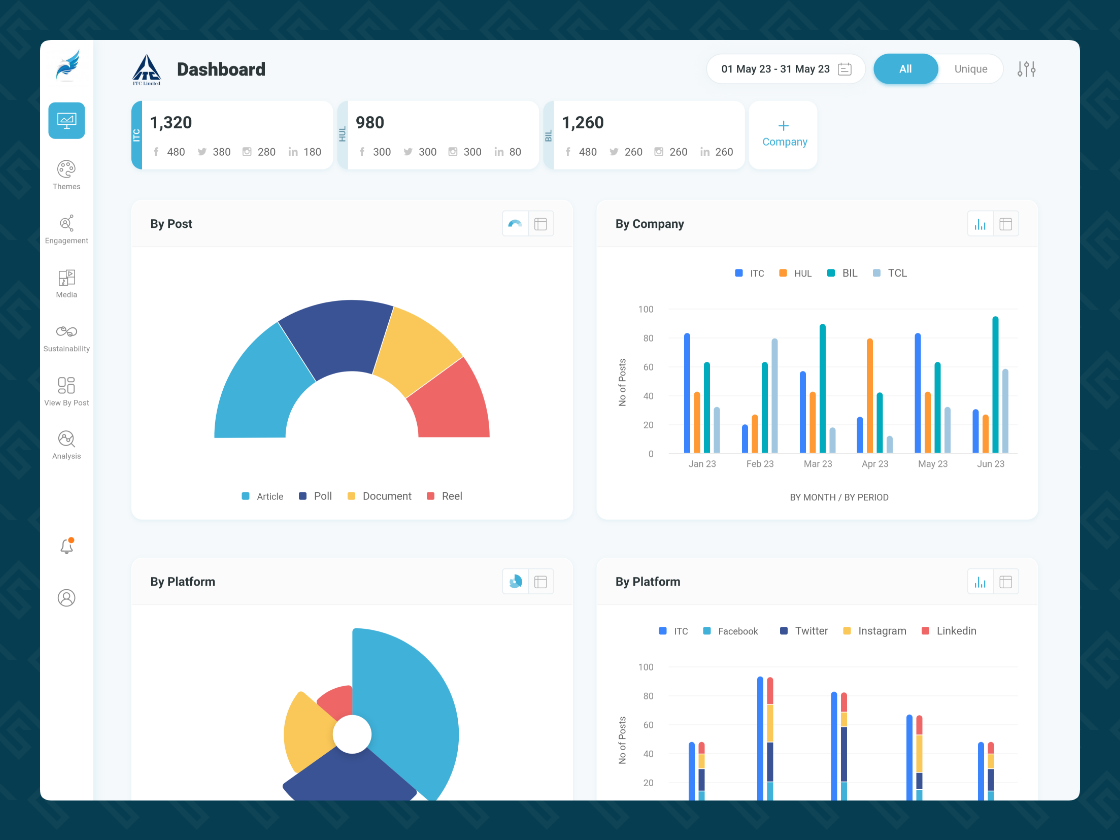Screen dimensions: 1120x840
Task: Toggle Poll legend in By Post
Action: [x=315, y=496]
